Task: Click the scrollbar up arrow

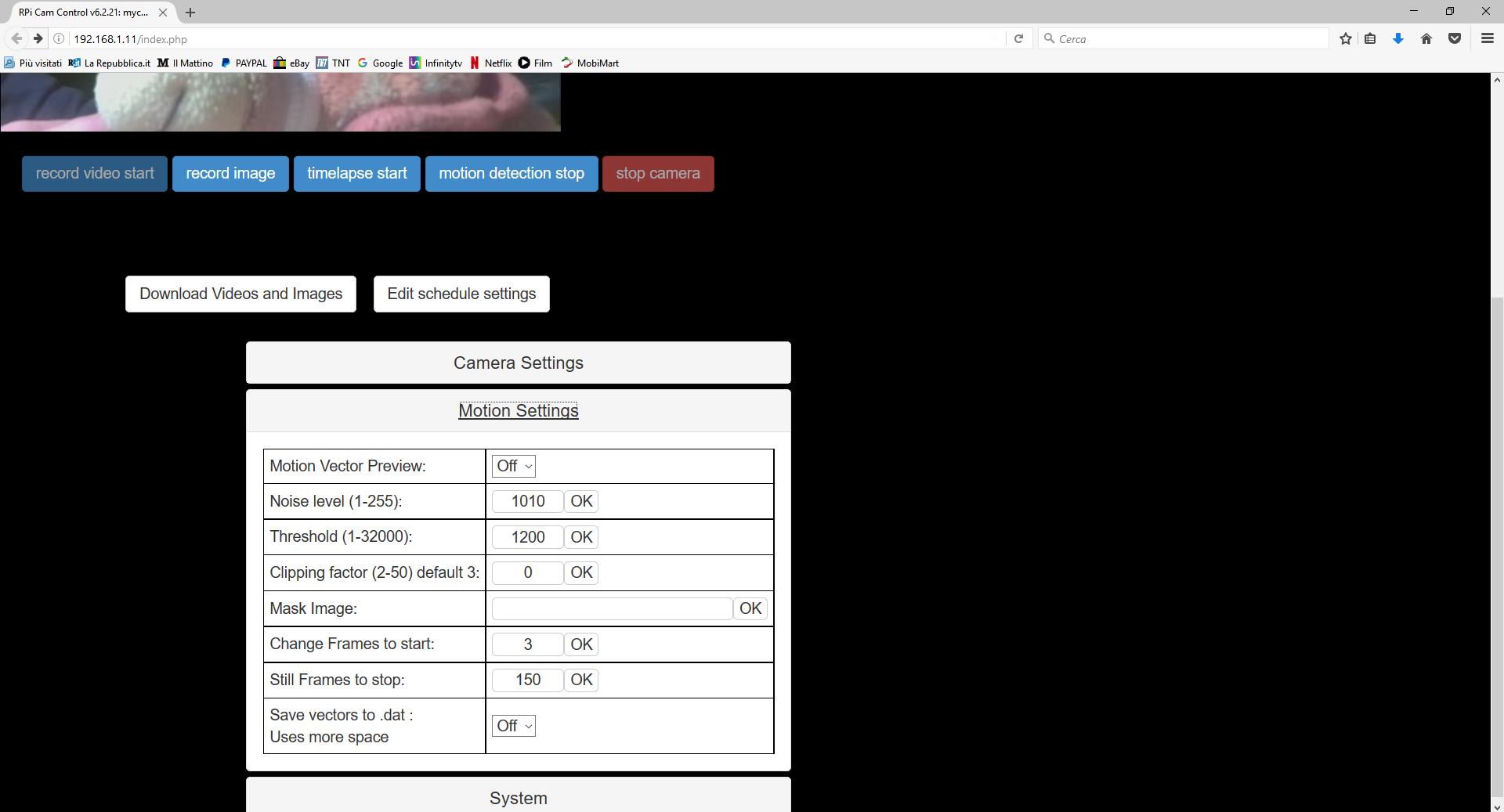Action: coord(1497,80)
